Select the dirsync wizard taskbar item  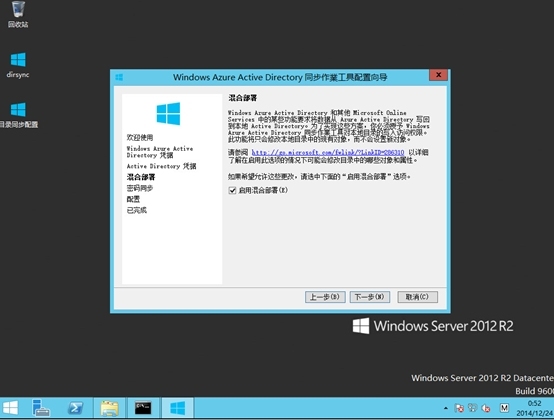(177, 408)
